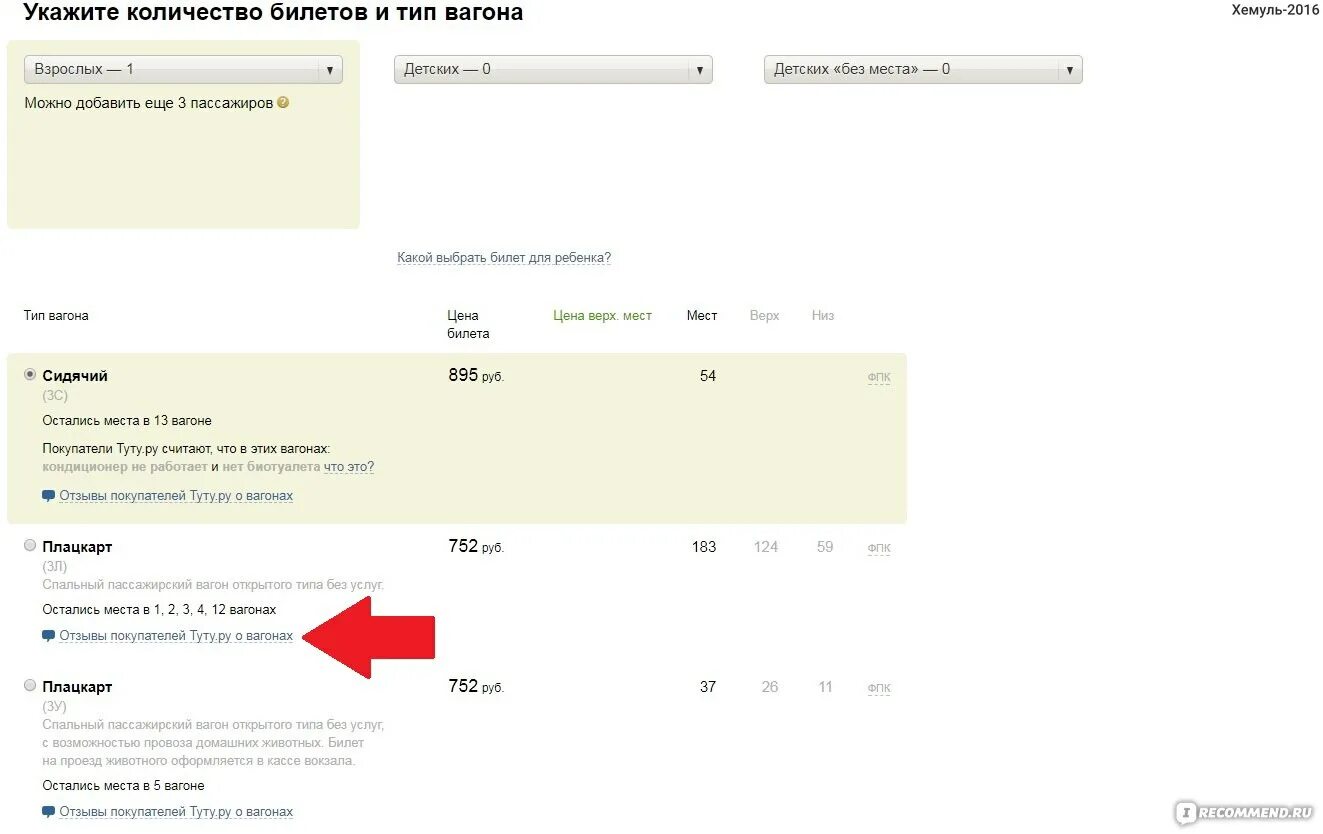The height and width of the screenshot is (834, 1323).
Task: Click 'нет биотуалета' text
Action: (x=271, y=467)
